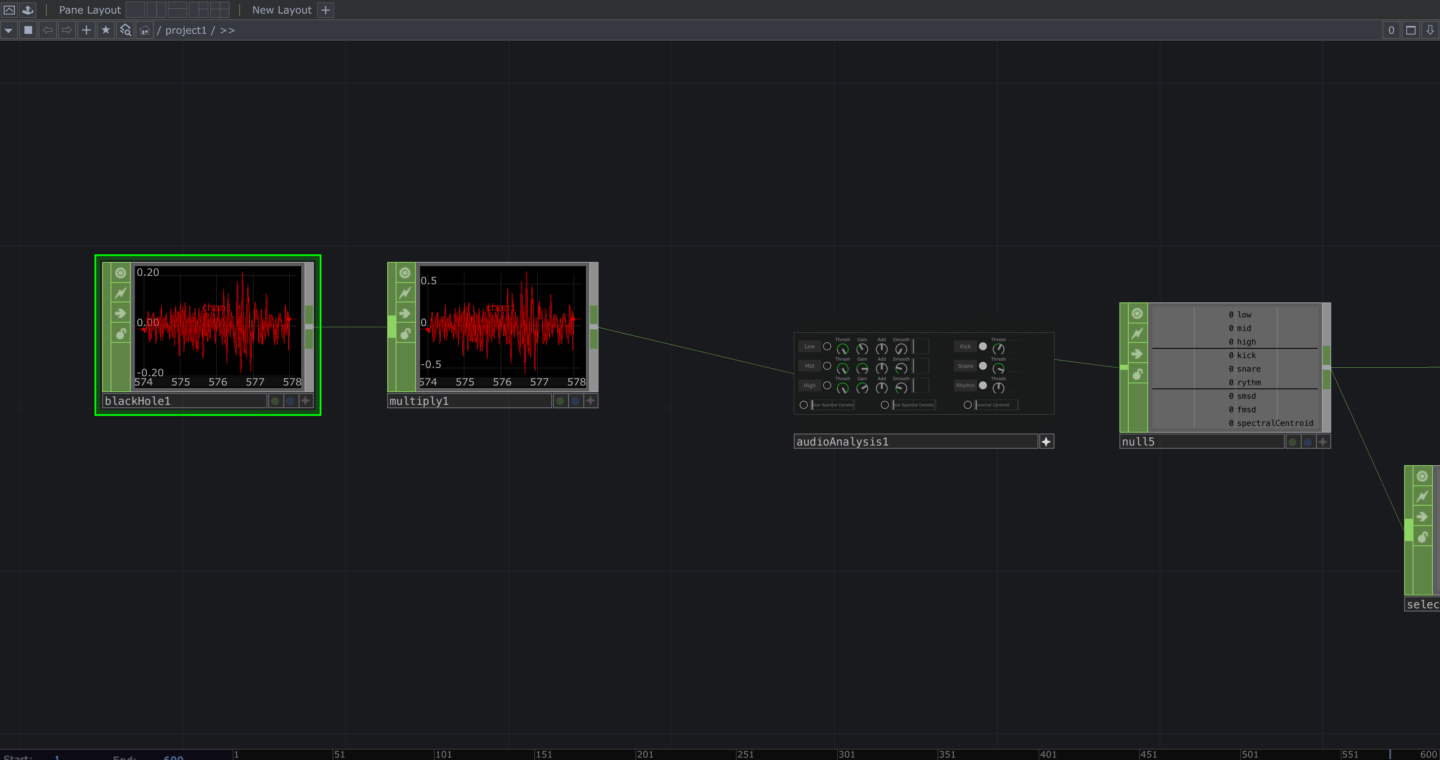Click the bypass arrow flag on multiply1
The height and width of the screenshot is (760, 1440).
405,313
